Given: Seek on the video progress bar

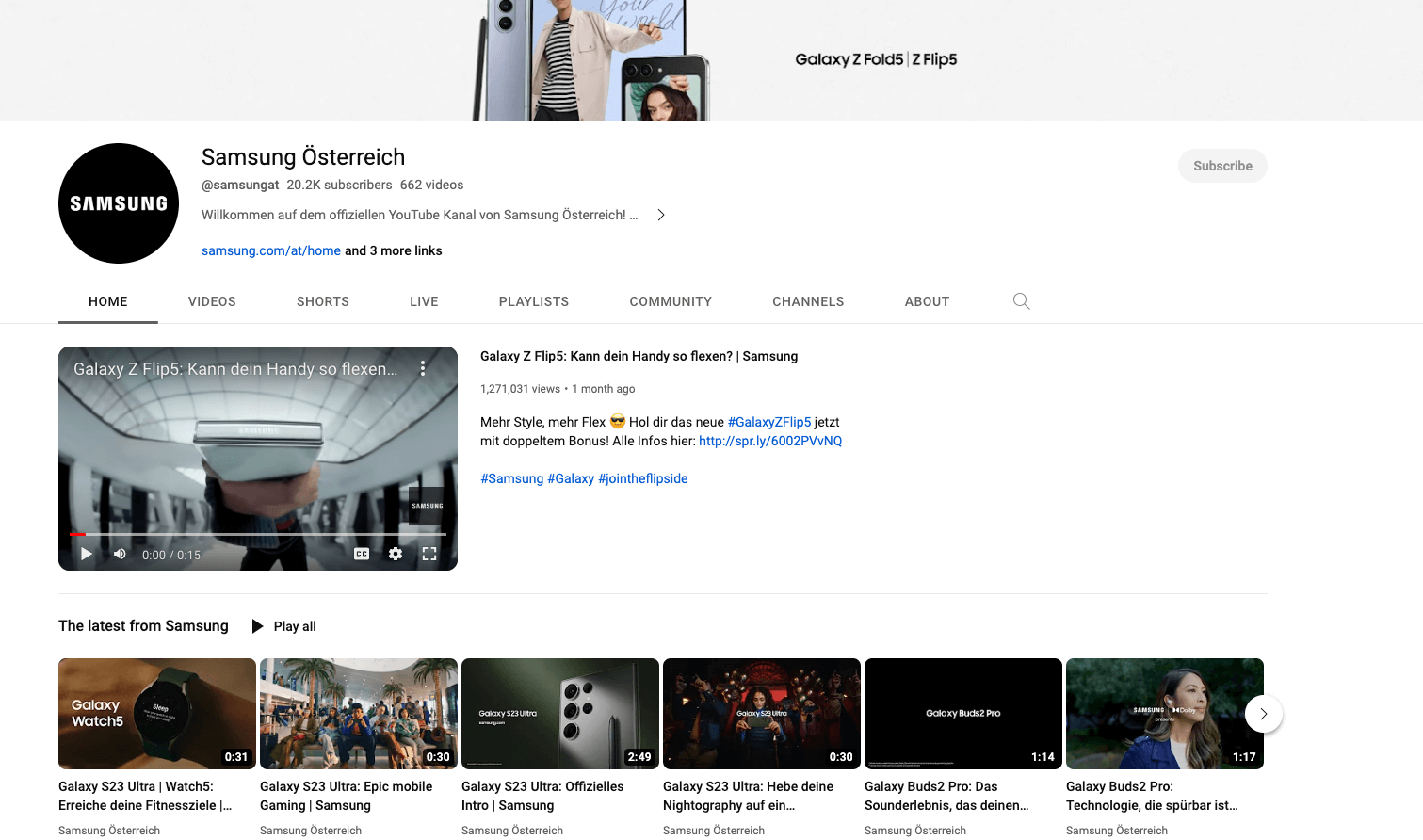Looking at the screenshot, I should coord(258,534).
